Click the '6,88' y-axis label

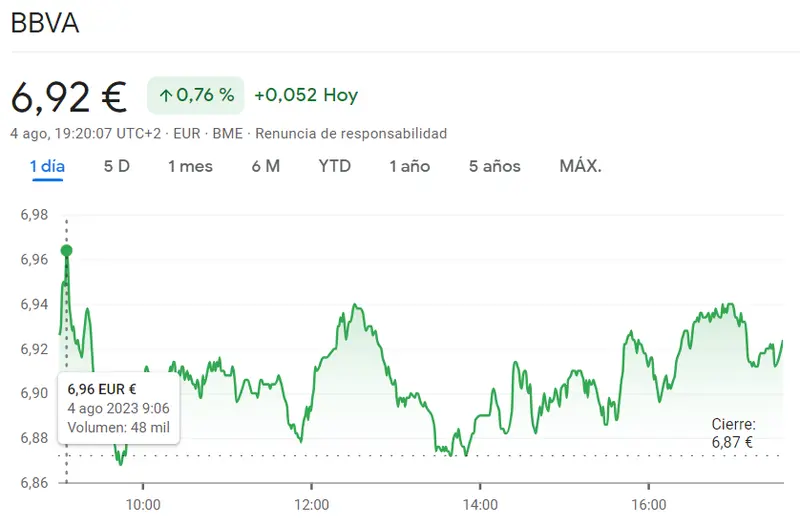pyautogui.click(x=34, y=438)
